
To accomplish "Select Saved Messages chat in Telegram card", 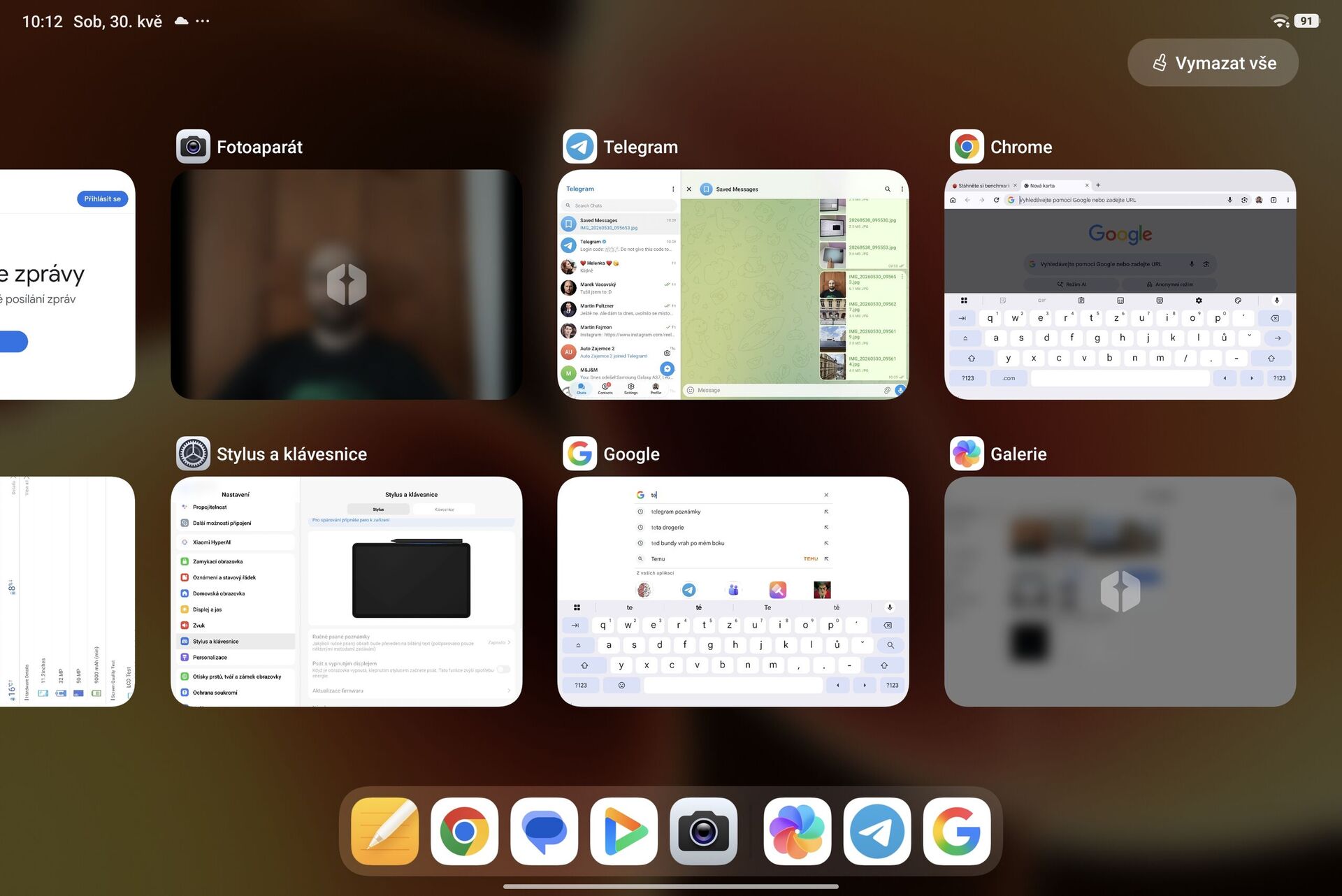I will 619,224.
